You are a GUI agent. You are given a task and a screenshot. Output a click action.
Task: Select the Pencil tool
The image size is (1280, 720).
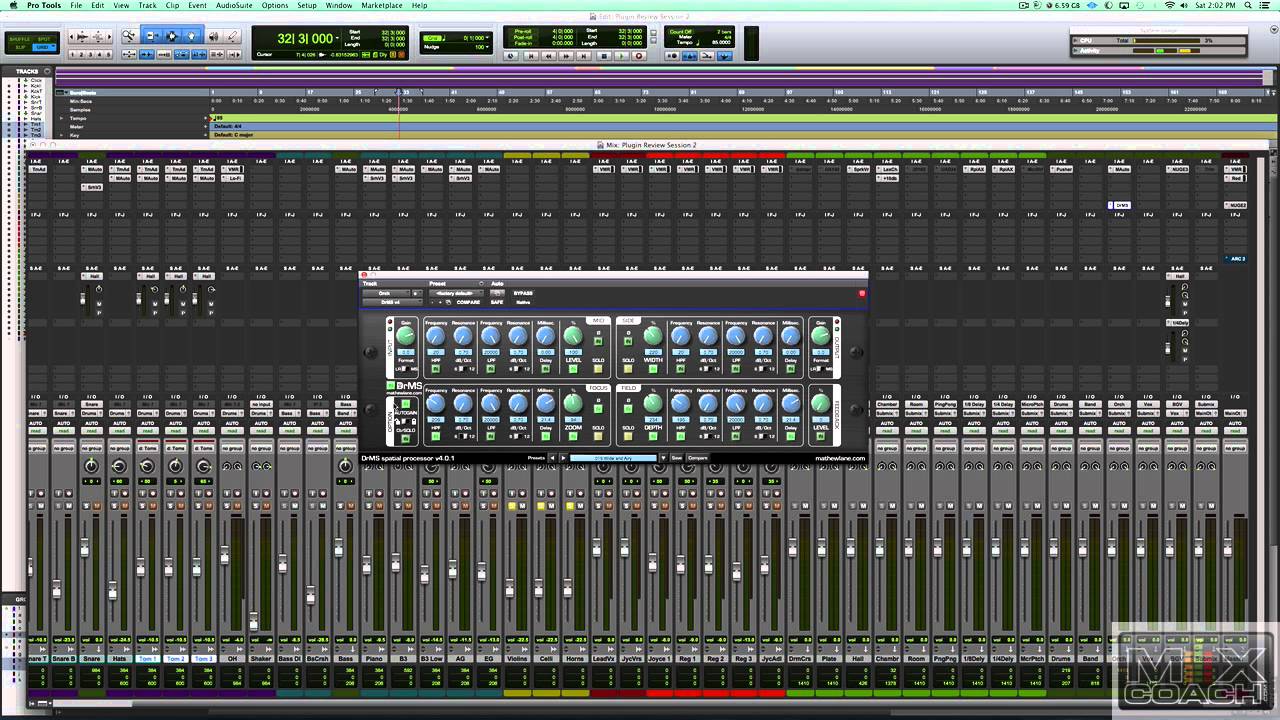(232, 36)
